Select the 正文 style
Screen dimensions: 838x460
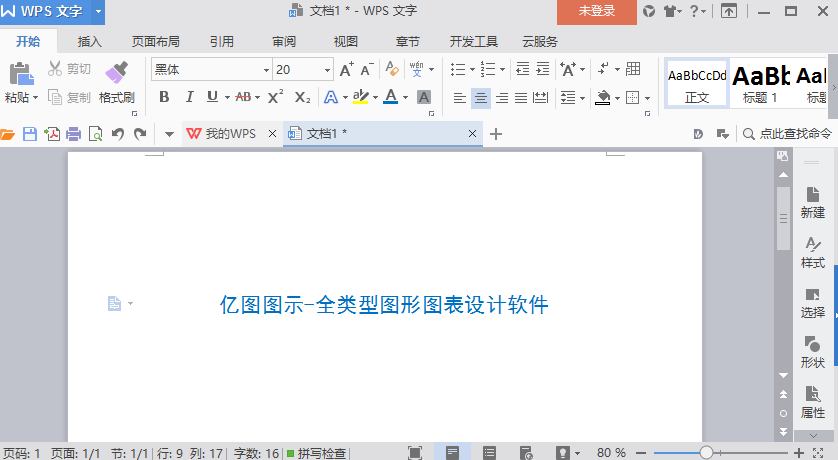tap(697, 83)
